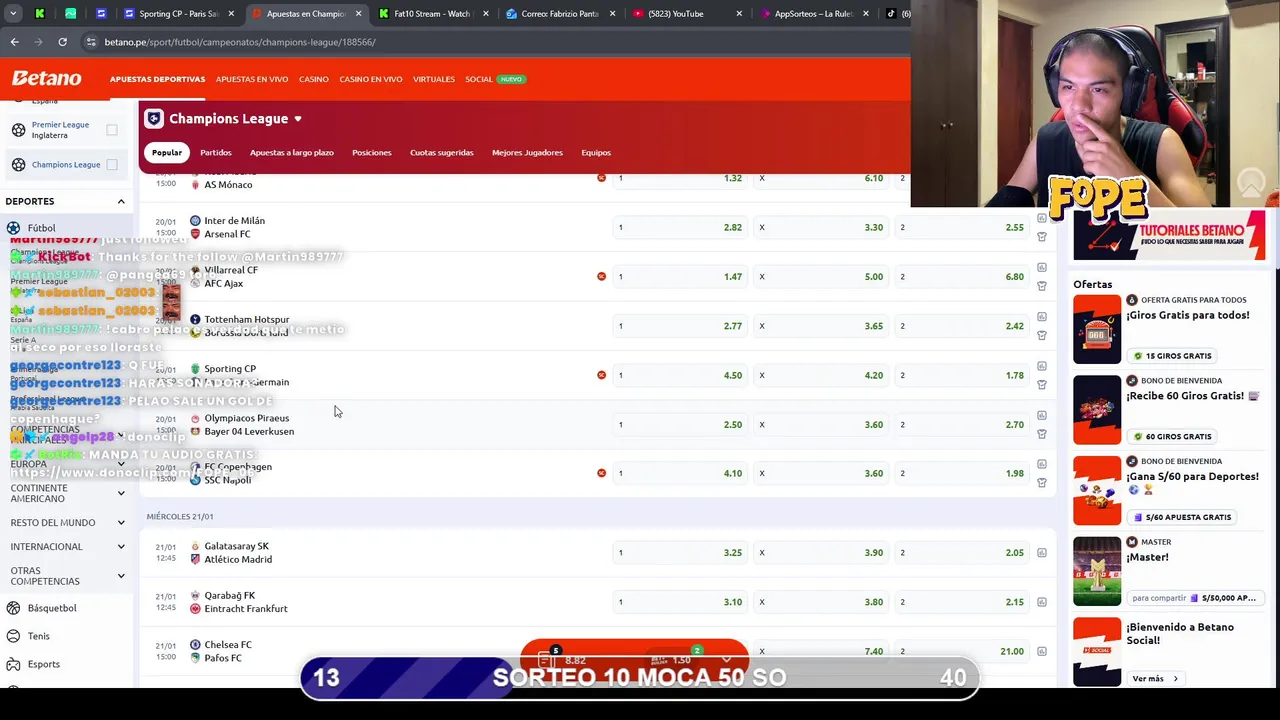The width and height of the screenshot is (1280, 720).
Task: Select the Popular tab
Action: [167, 152]
